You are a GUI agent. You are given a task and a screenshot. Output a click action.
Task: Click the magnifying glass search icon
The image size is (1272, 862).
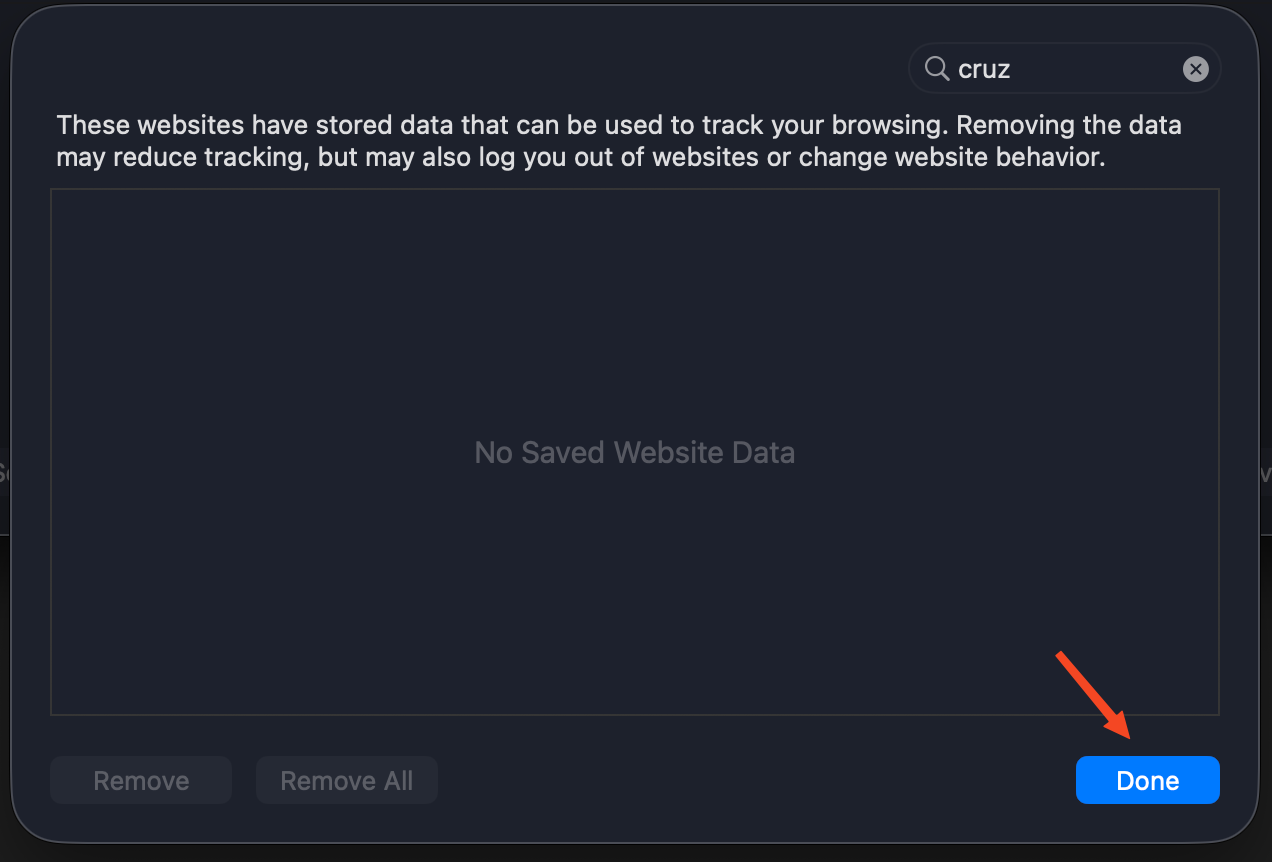coord(936,68)
